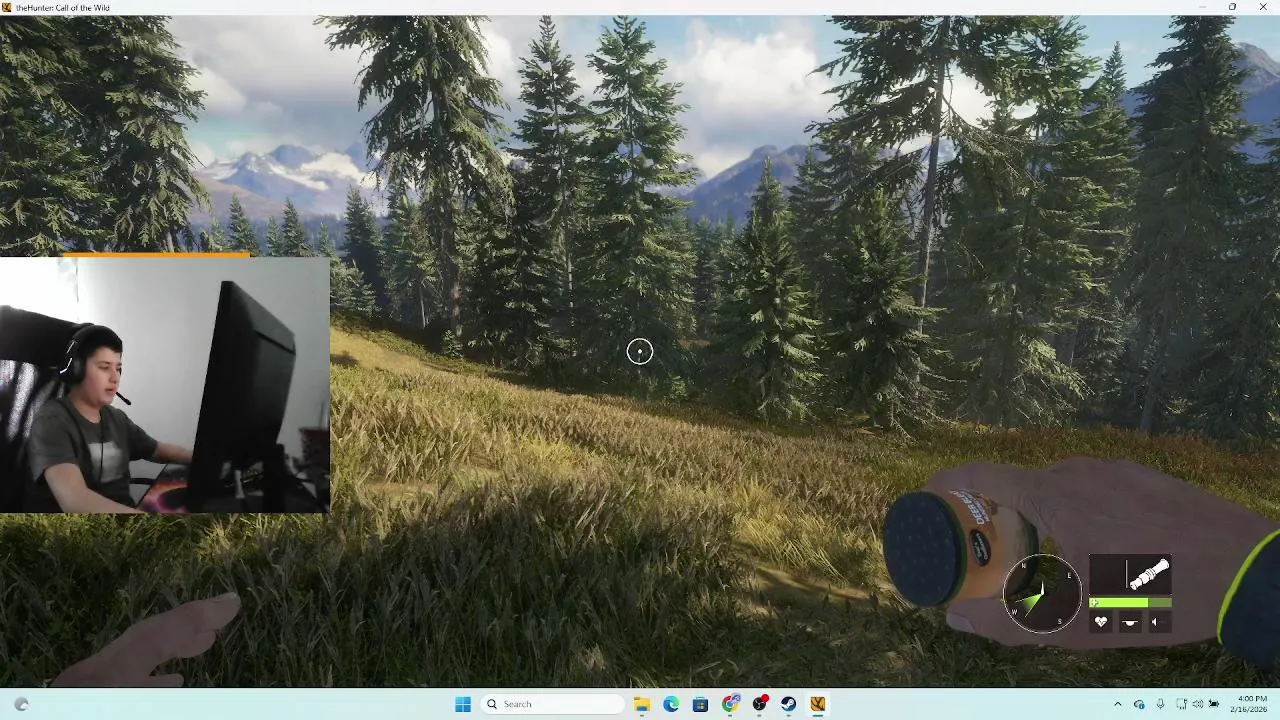This screenshot has height=720, width=1280.
Task: Click the compass HUD dial
Action: point(1042,594)
